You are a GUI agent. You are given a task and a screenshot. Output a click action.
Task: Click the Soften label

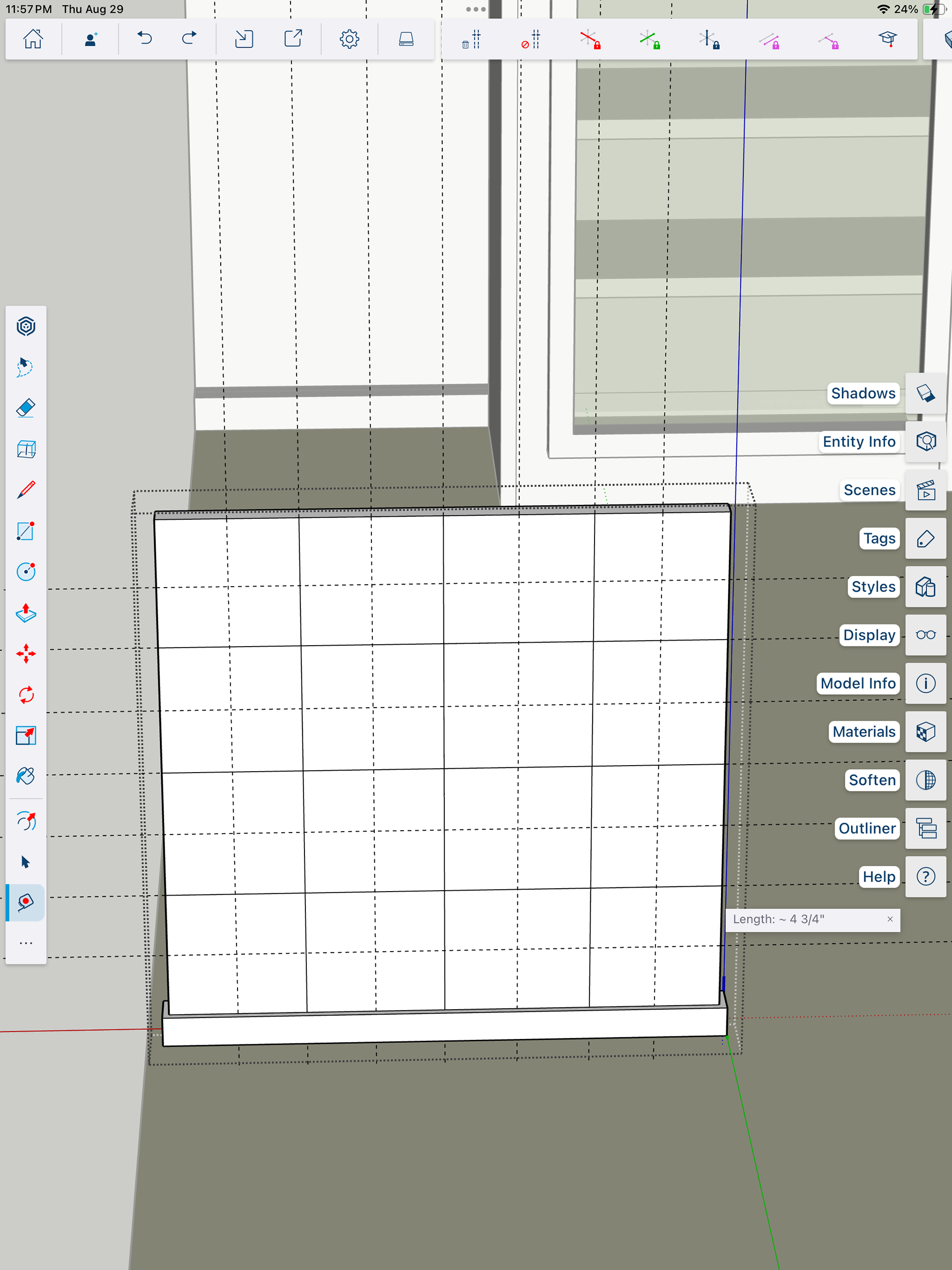click(872, 780)
